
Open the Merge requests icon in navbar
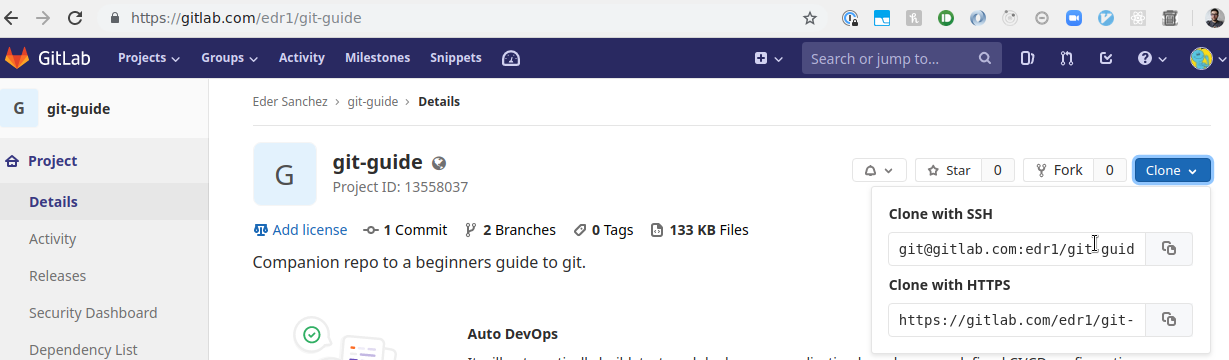(x=1067, y=58)
